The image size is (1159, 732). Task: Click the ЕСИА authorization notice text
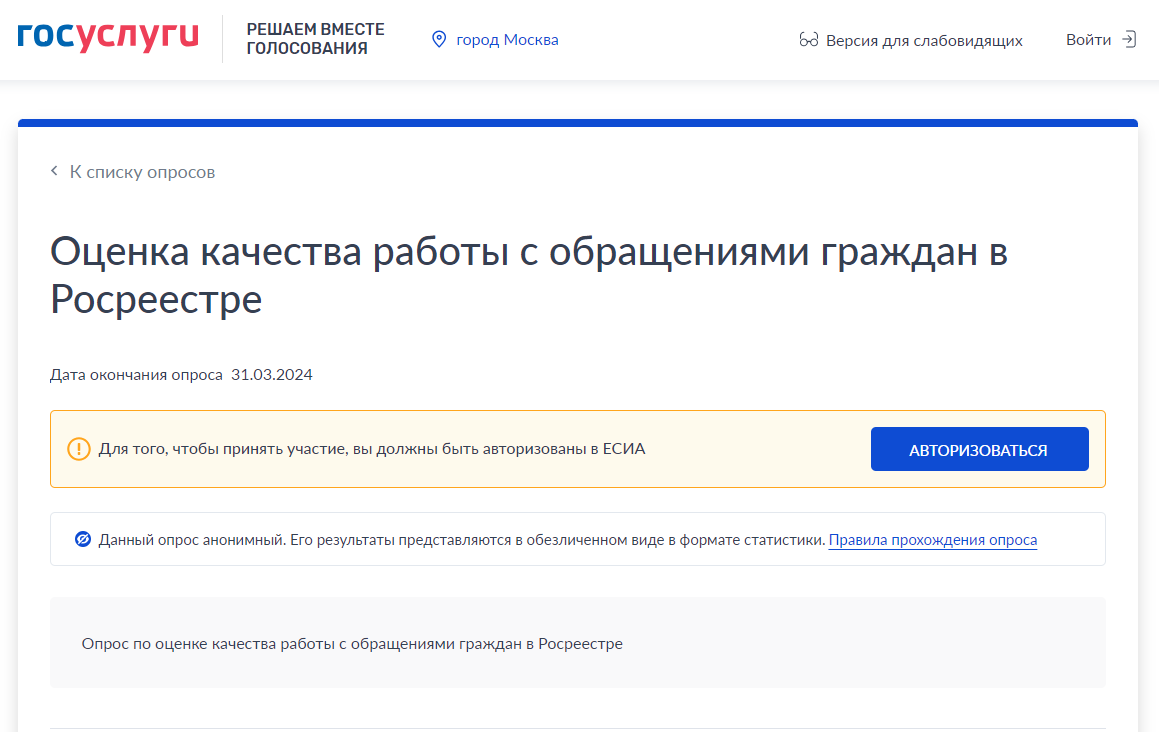click(x=371, y=449)
